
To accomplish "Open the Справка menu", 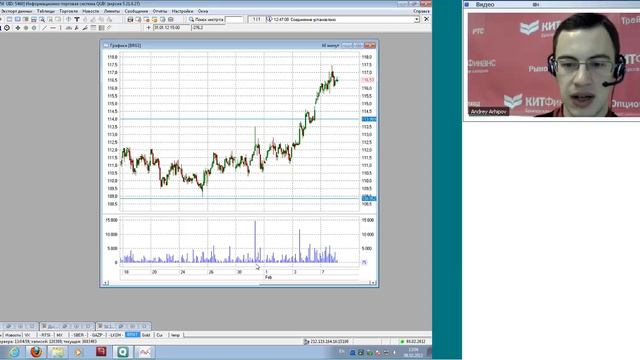I will coord(421,11).
